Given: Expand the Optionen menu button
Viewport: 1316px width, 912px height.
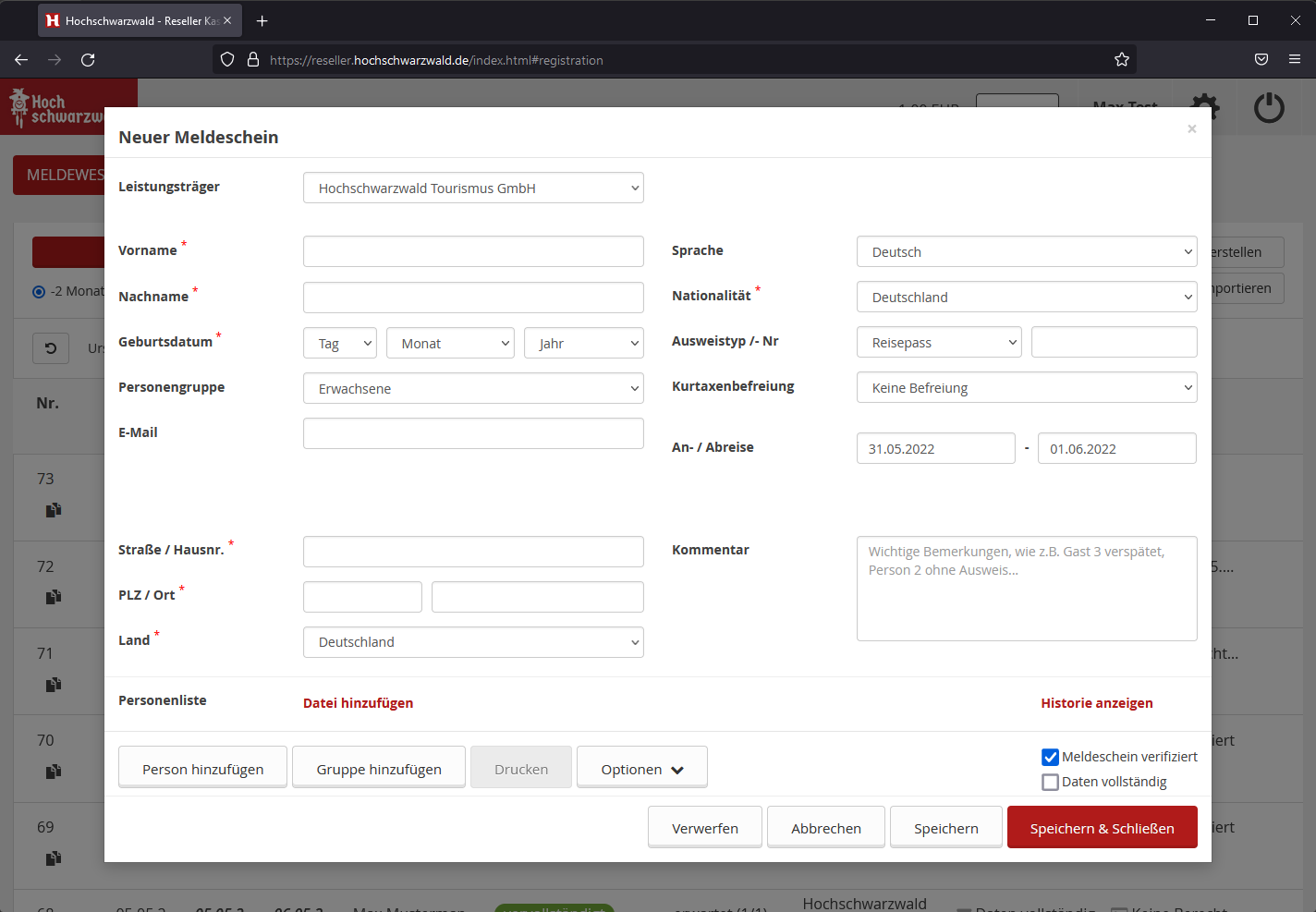Looking at the screenshot, I should point(641,769).
